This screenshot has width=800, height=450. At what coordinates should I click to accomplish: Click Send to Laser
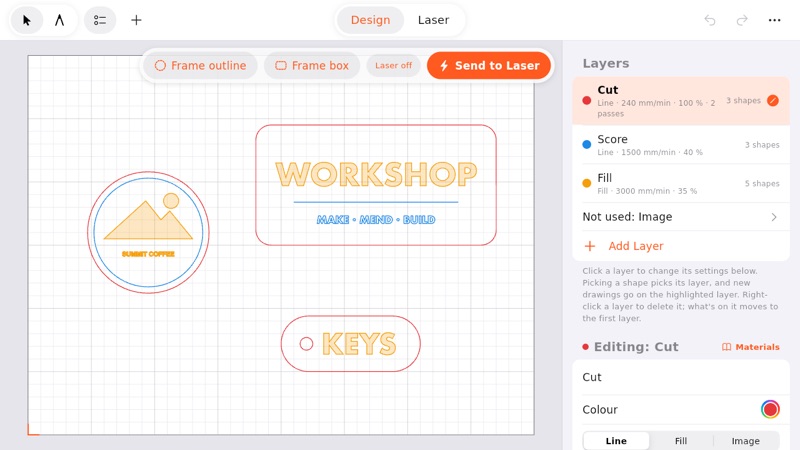pyautogui.click(x=489, y=65)
